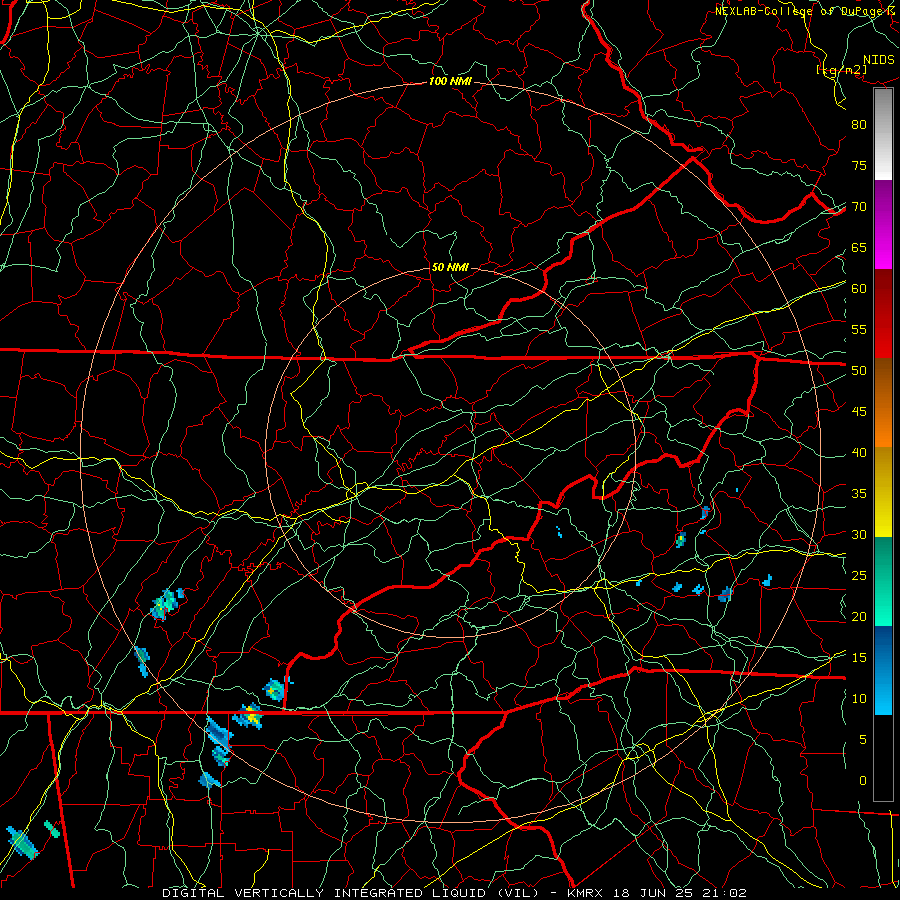
Task: Pick the teal-green segment of the color bar
Action: (883, 581)
